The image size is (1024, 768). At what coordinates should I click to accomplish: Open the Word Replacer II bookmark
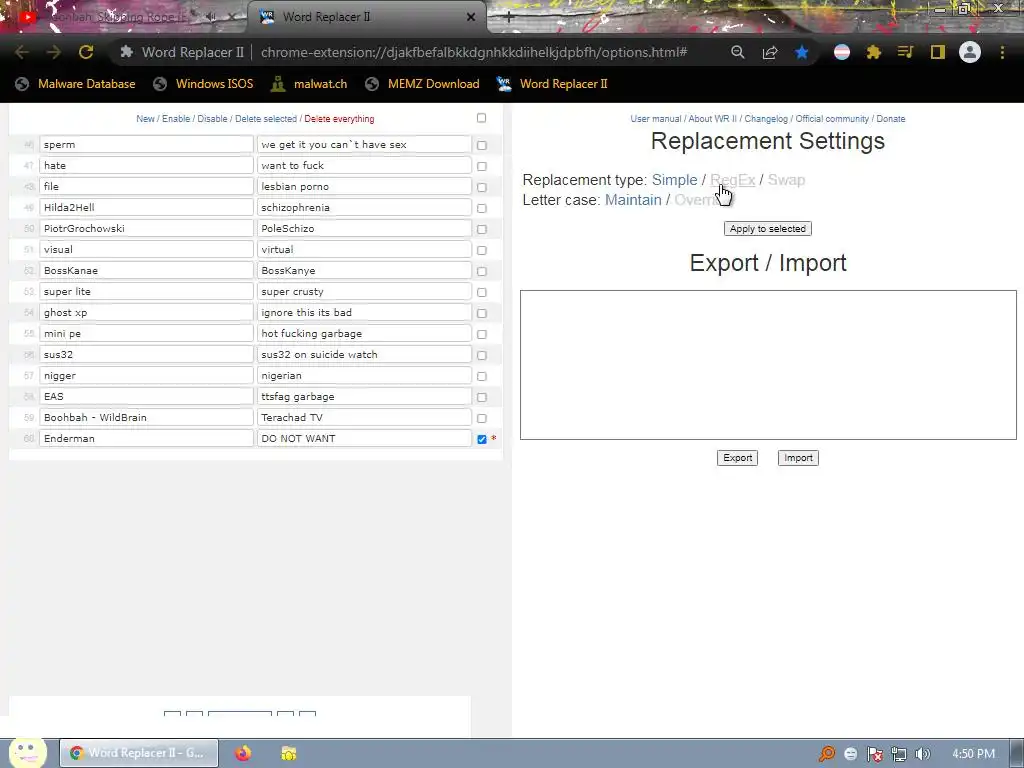(552, 84)
